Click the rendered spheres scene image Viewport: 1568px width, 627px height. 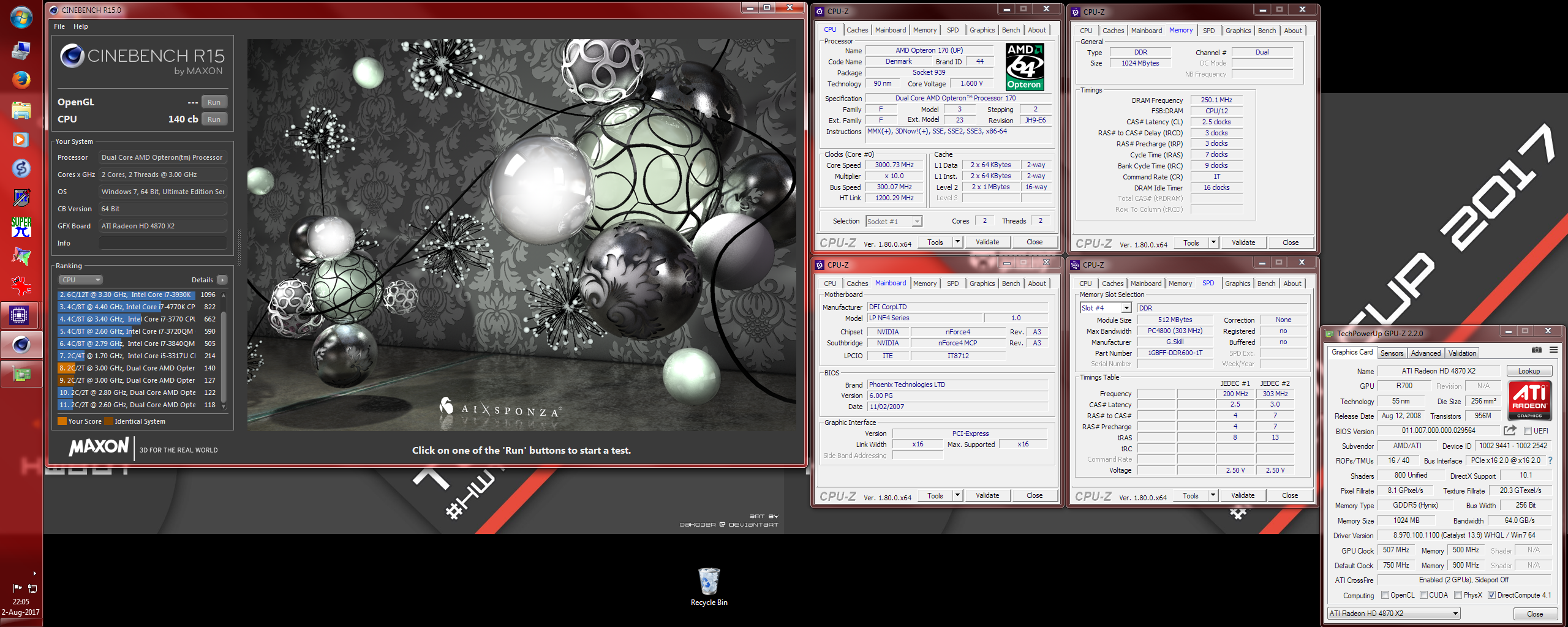[x=521, y=235]
